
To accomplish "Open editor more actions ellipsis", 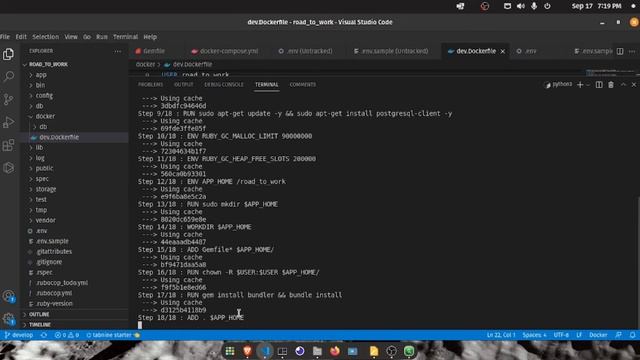I will pyautogui.click(x=632, y=51).
